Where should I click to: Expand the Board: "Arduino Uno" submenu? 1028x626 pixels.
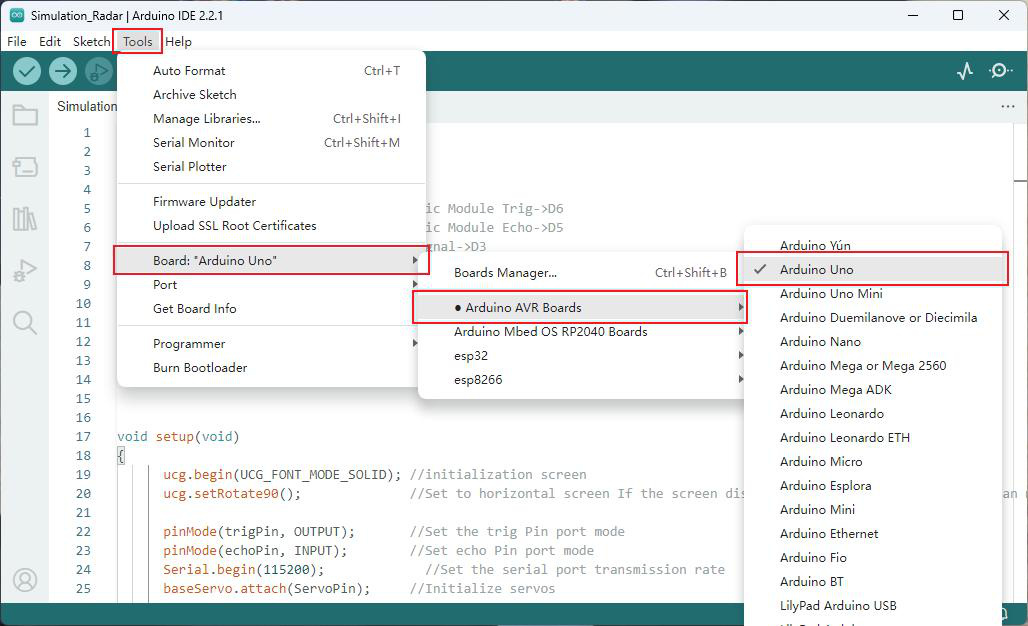coord(271,260)
